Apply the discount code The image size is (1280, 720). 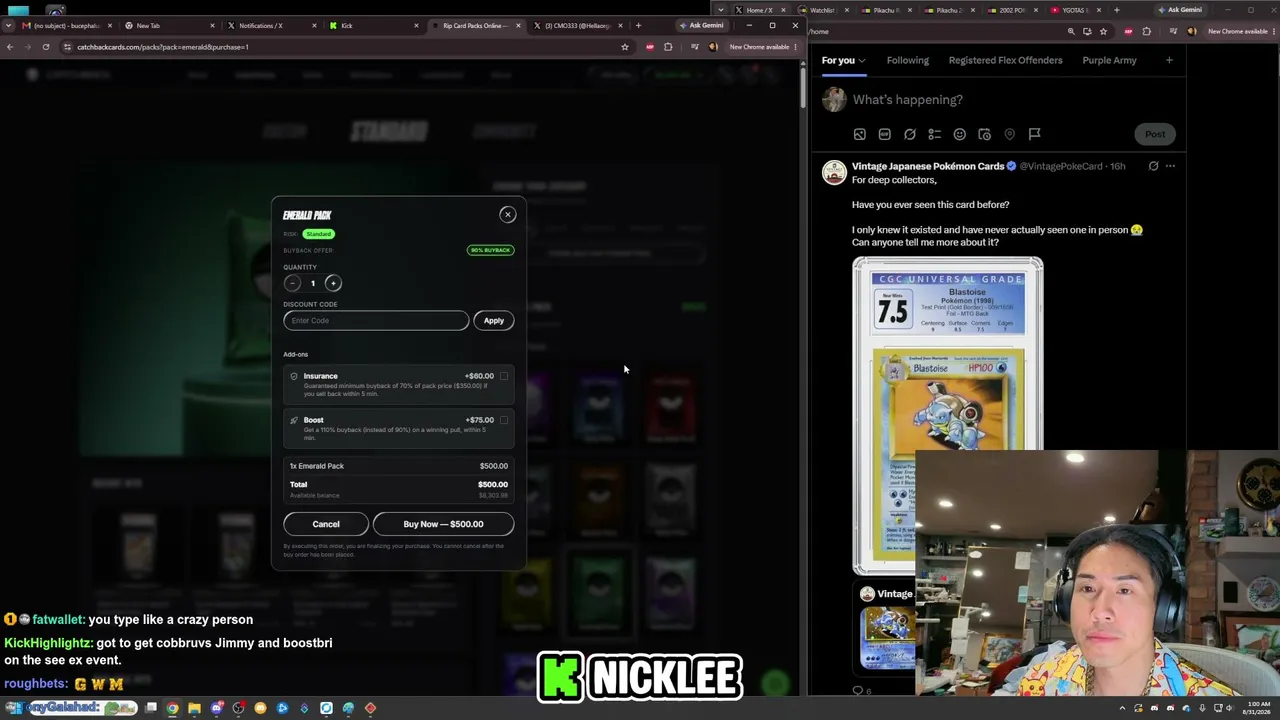tap(494, 320)
